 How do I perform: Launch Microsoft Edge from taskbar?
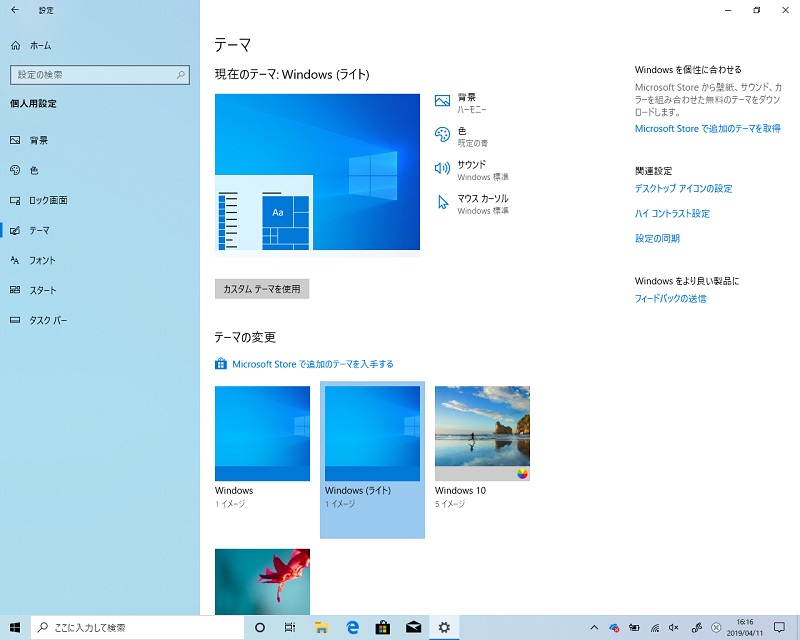[352, 627]
